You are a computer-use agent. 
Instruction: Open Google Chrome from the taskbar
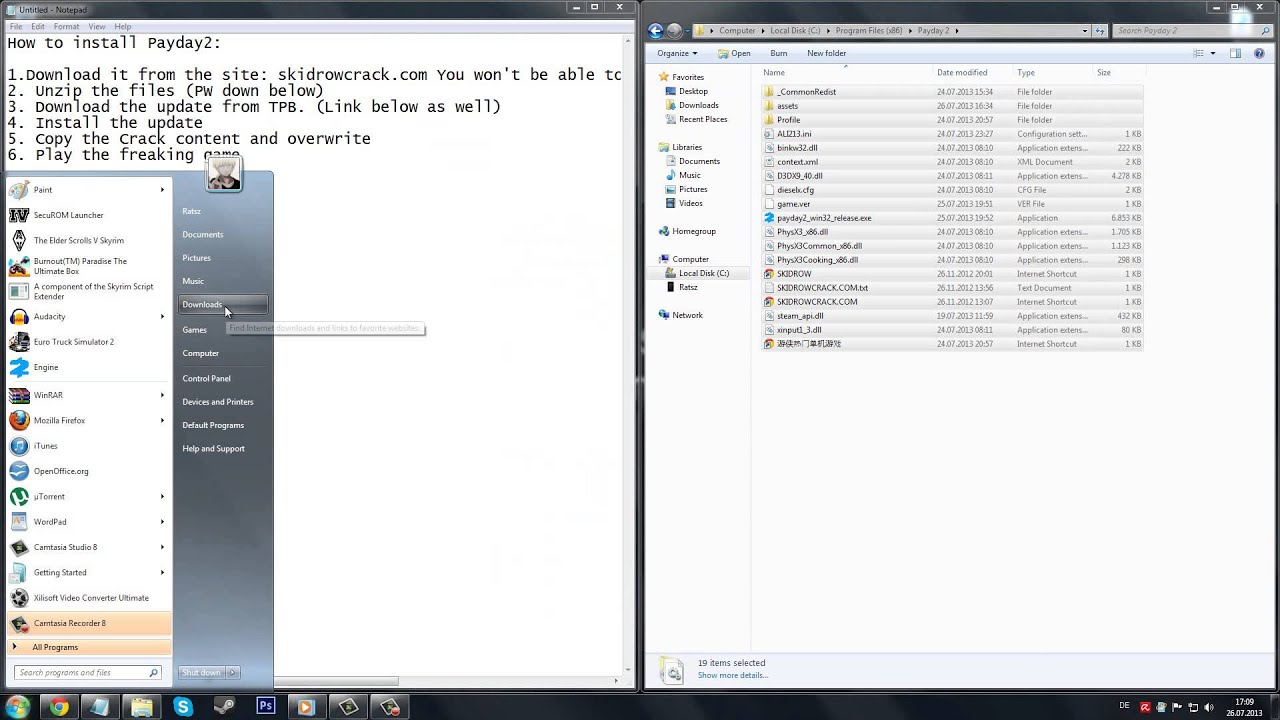coord(59,707)
